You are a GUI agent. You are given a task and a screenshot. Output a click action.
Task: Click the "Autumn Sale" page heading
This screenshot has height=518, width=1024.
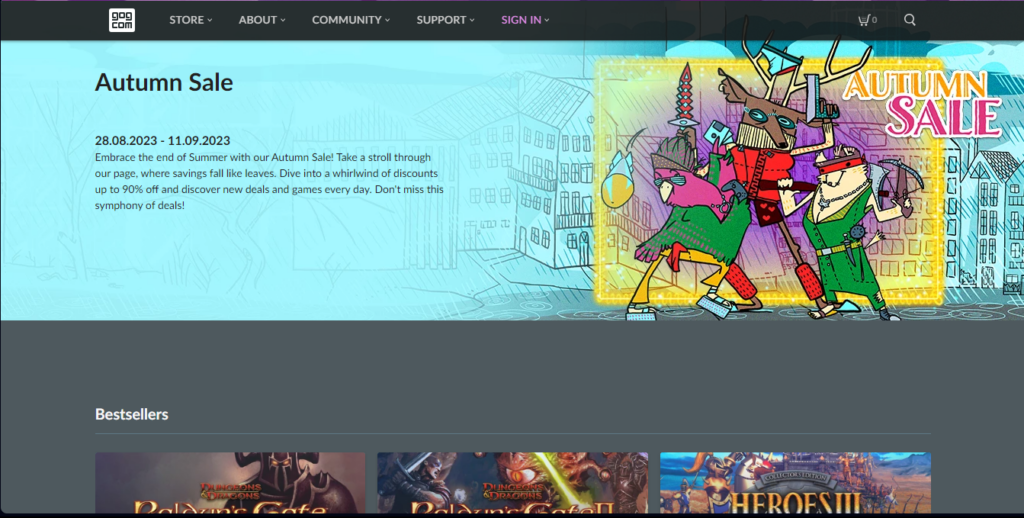click(x=164, y=82)
